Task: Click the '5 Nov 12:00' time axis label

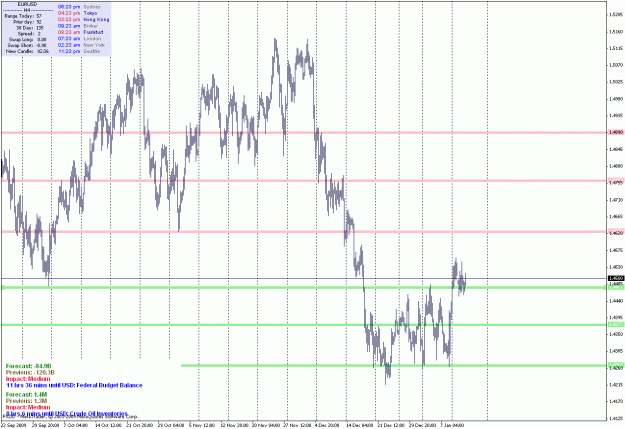Action: tap(202, 425)
